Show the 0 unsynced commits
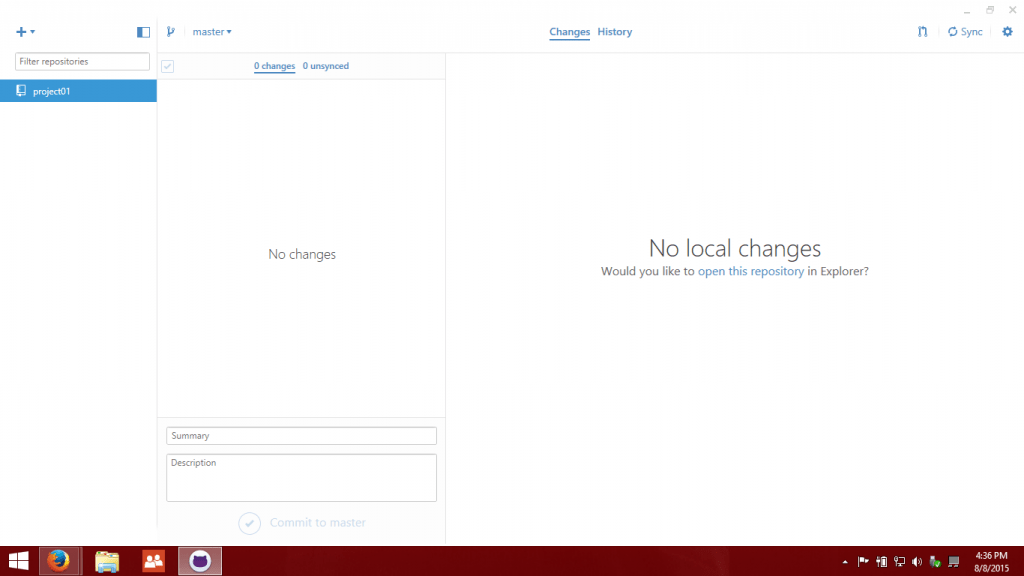This screenshot has height=576, width=1024. tap(325, 66)
